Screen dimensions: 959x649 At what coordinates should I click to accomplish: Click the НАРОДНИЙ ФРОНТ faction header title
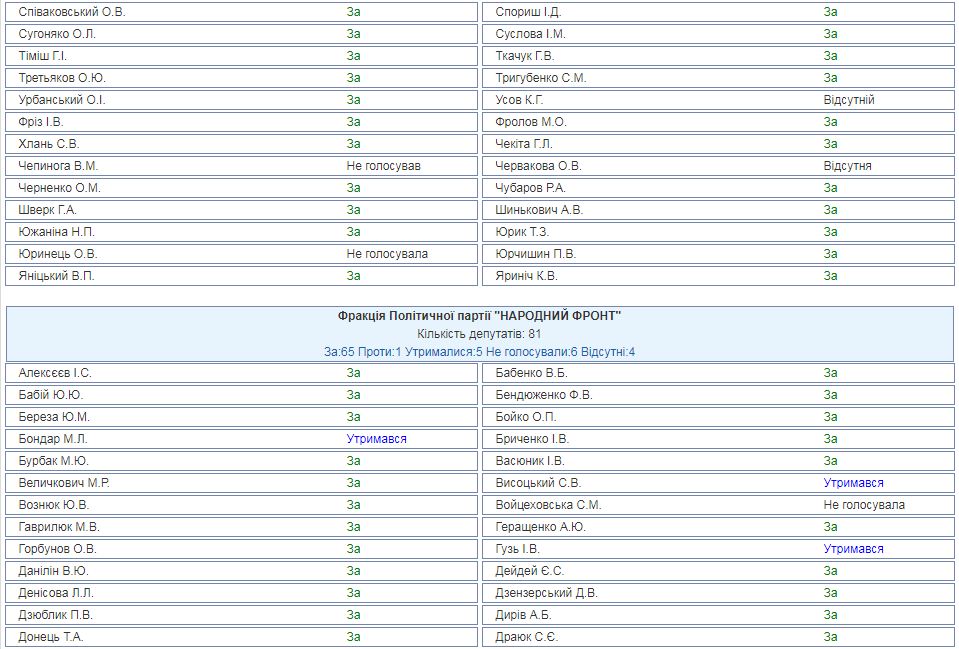click(x=479, y=316)
